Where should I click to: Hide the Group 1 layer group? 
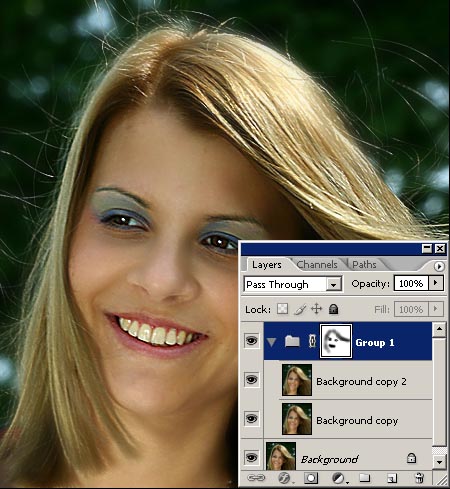click(x=251, y=341)
